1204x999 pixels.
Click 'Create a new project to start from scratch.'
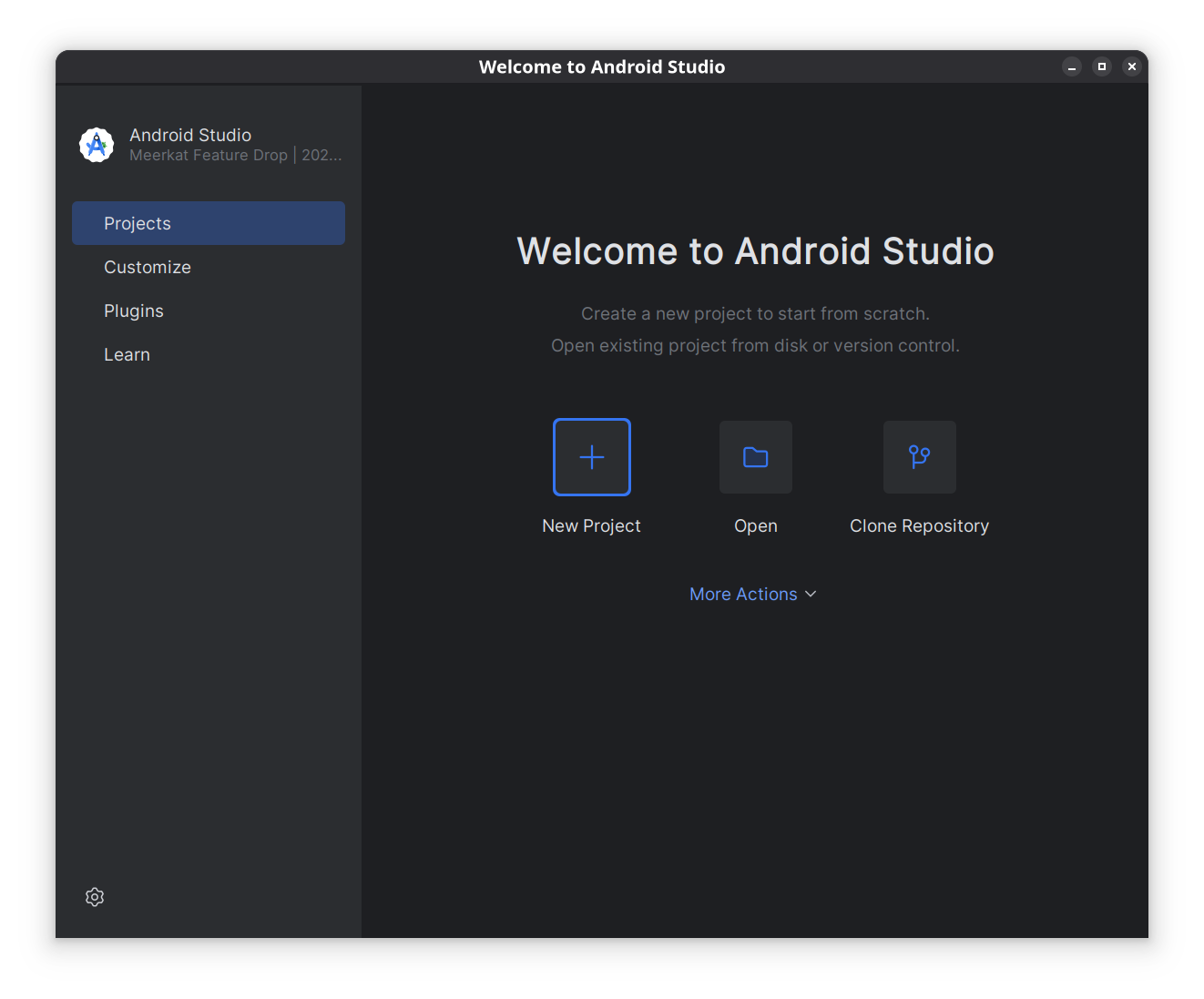pos(756,313)
